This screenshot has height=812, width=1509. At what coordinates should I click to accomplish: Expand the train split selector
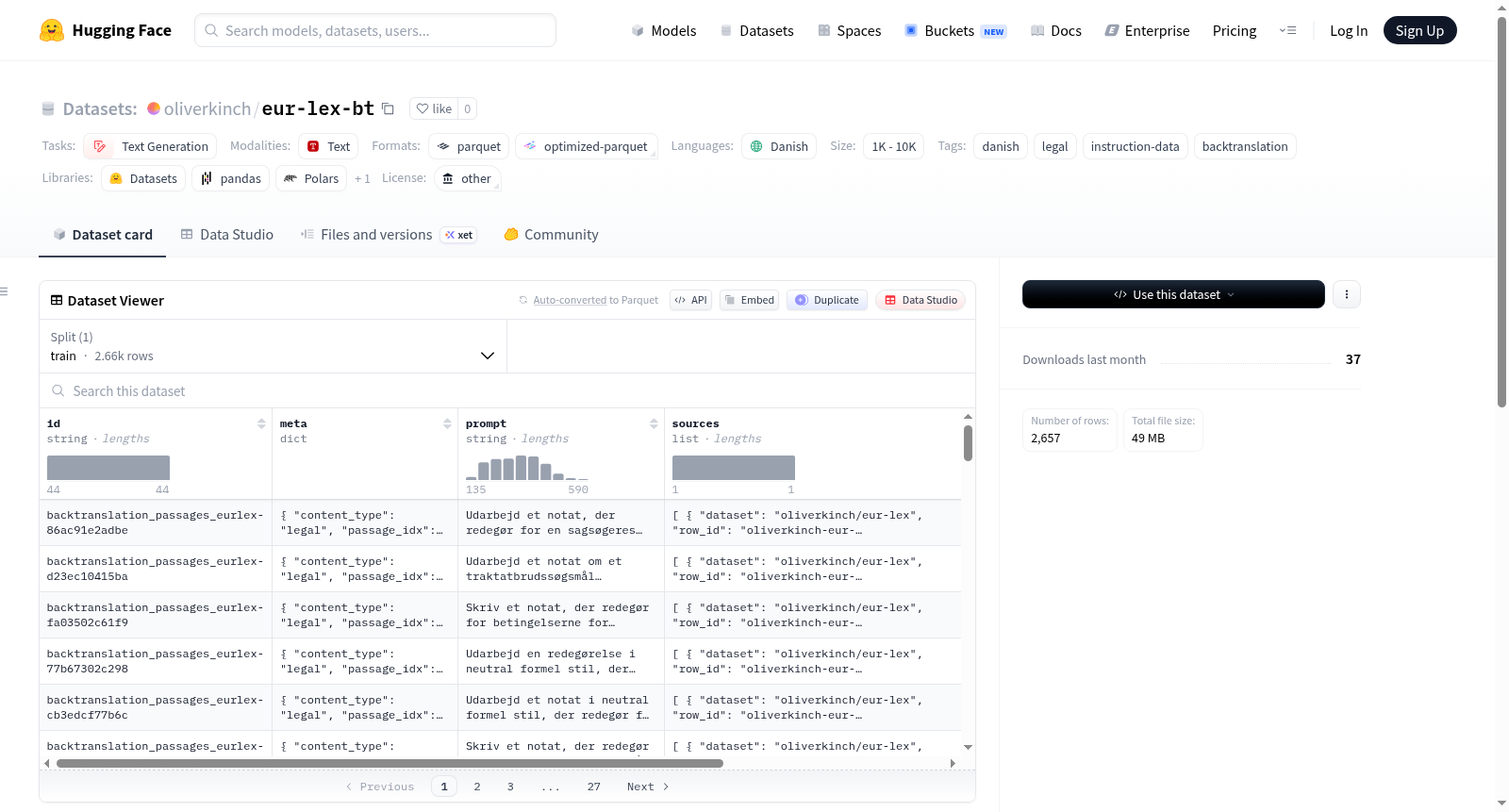(x=273, y=346)
